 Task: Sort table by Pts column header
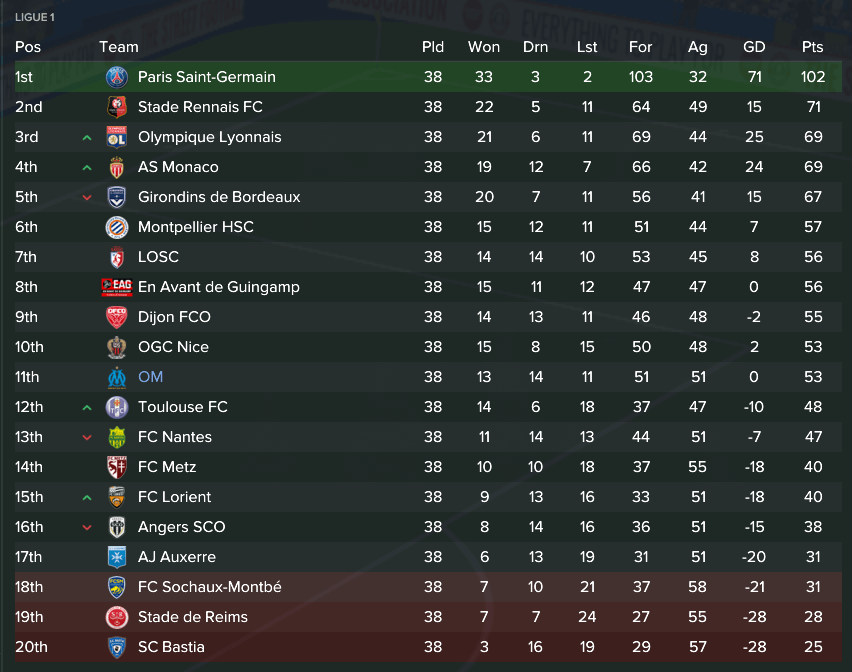tap(812, 47)
